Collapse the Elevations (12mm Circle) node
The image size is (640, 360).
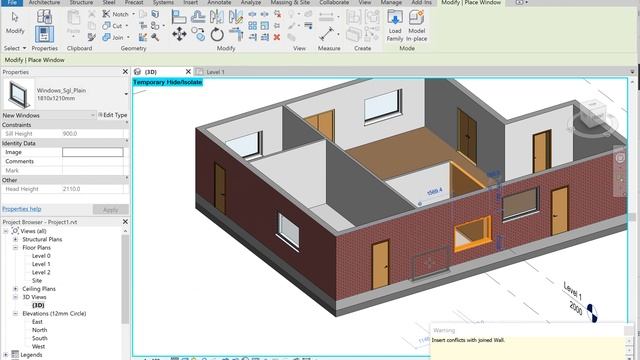pos(16,313)
